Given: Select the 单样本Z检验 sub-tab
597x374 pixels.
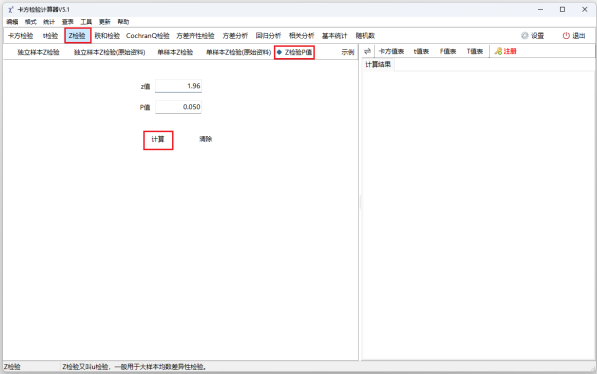Looking at the screenshot, I should pyautogui.click(x=175, y=52).
